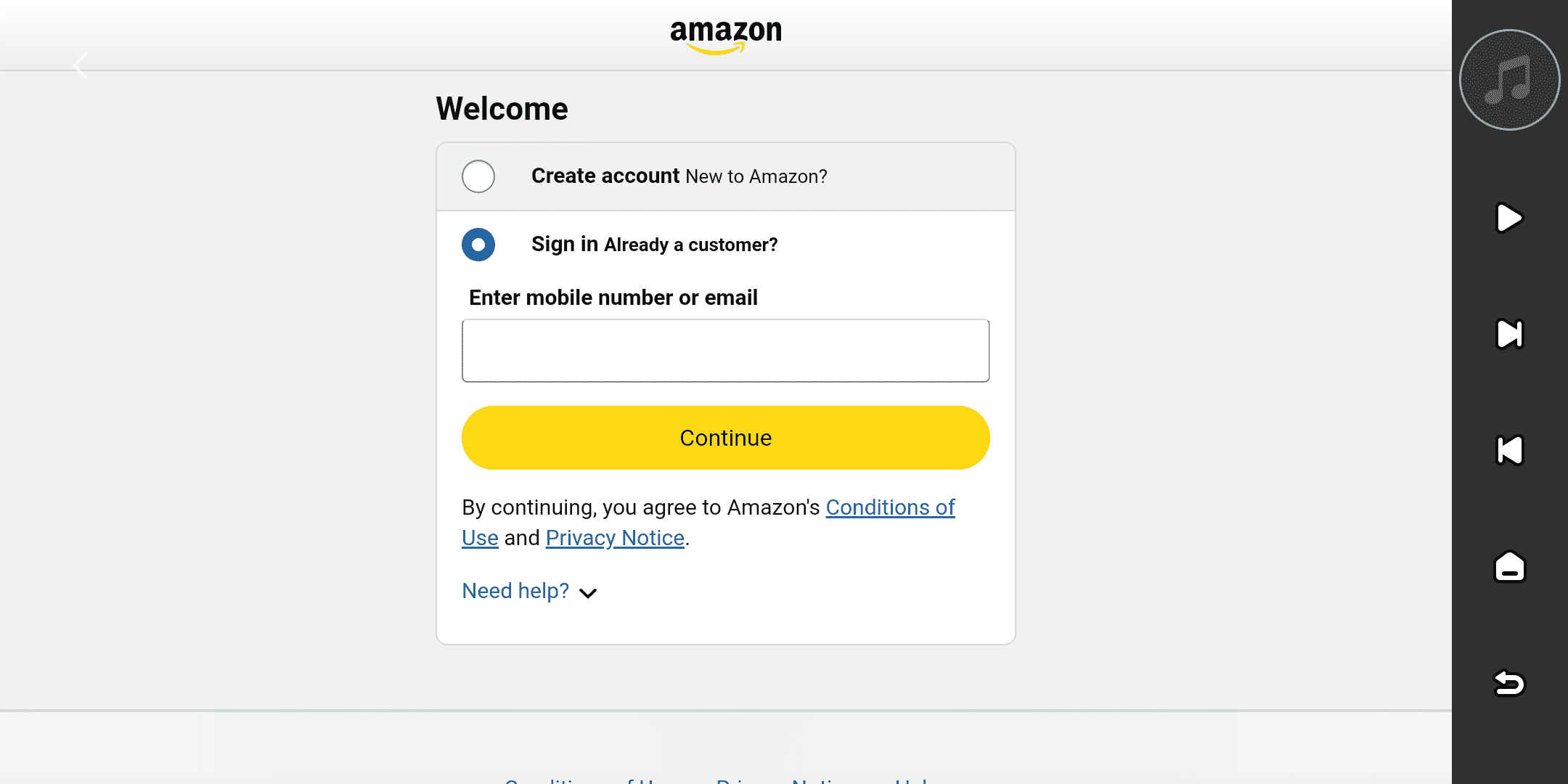Select the Sign in radio button
Viewport: 1568px width, 784px height.
(x=478, y=245)
